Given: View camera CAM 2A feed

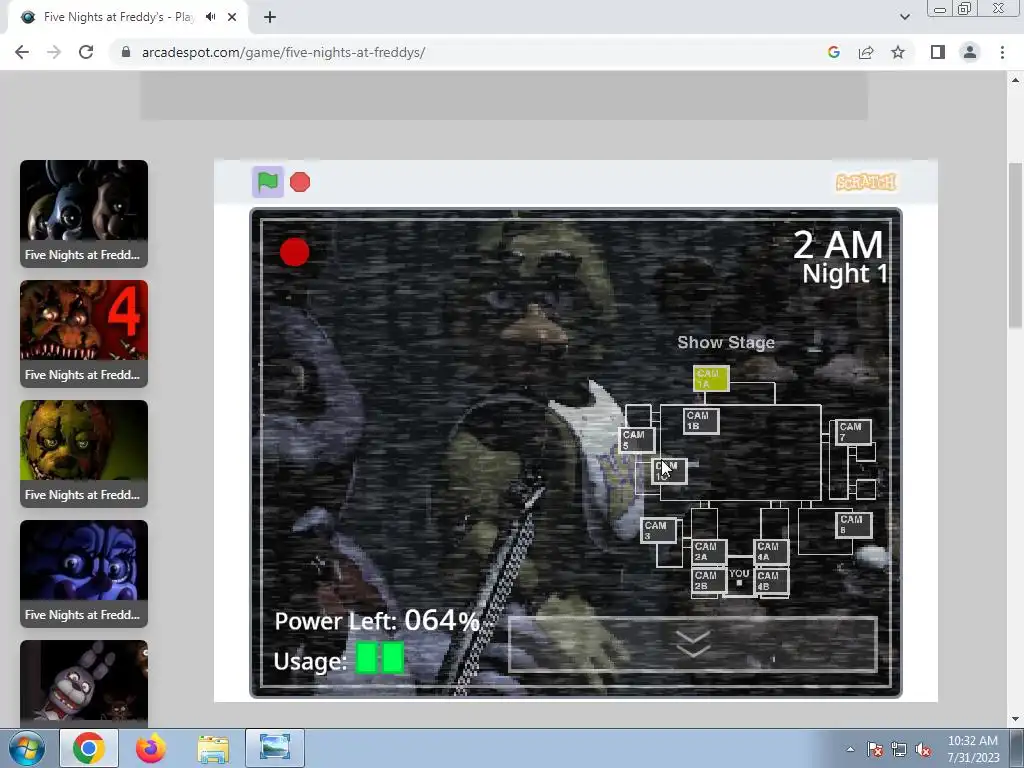Looking at the screenshot, I should coord(709,551).
